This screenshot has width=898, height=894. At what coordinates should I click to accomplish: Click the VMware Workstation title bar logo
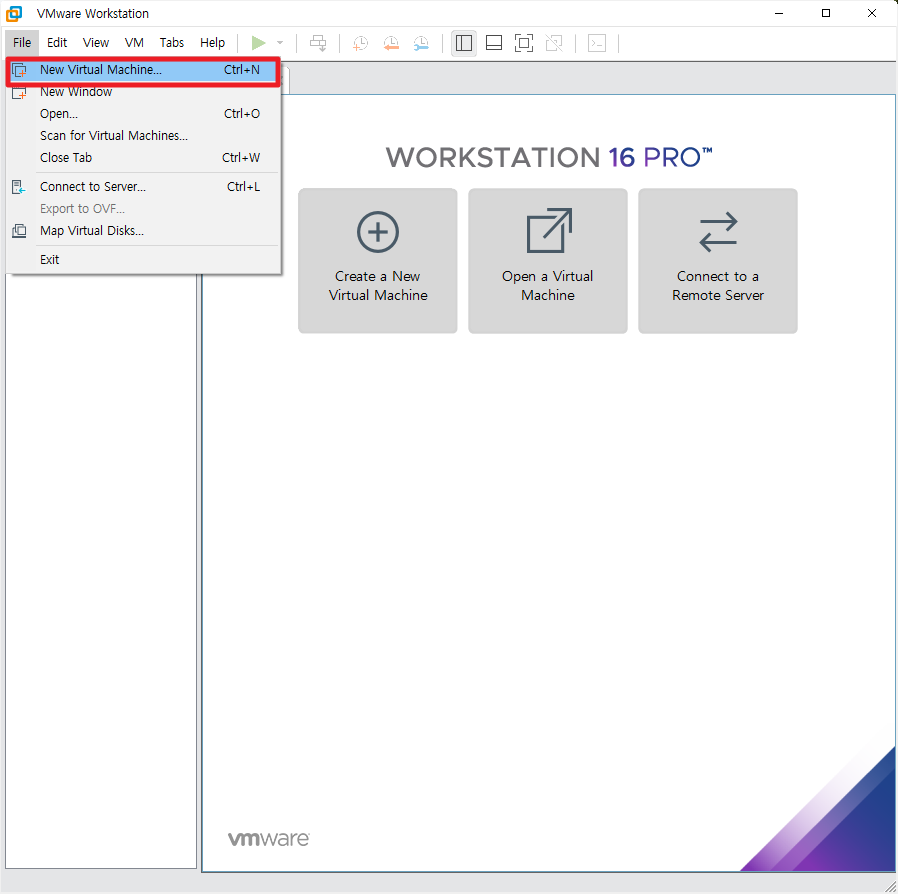pyautogui.click(x=14, y=13)
